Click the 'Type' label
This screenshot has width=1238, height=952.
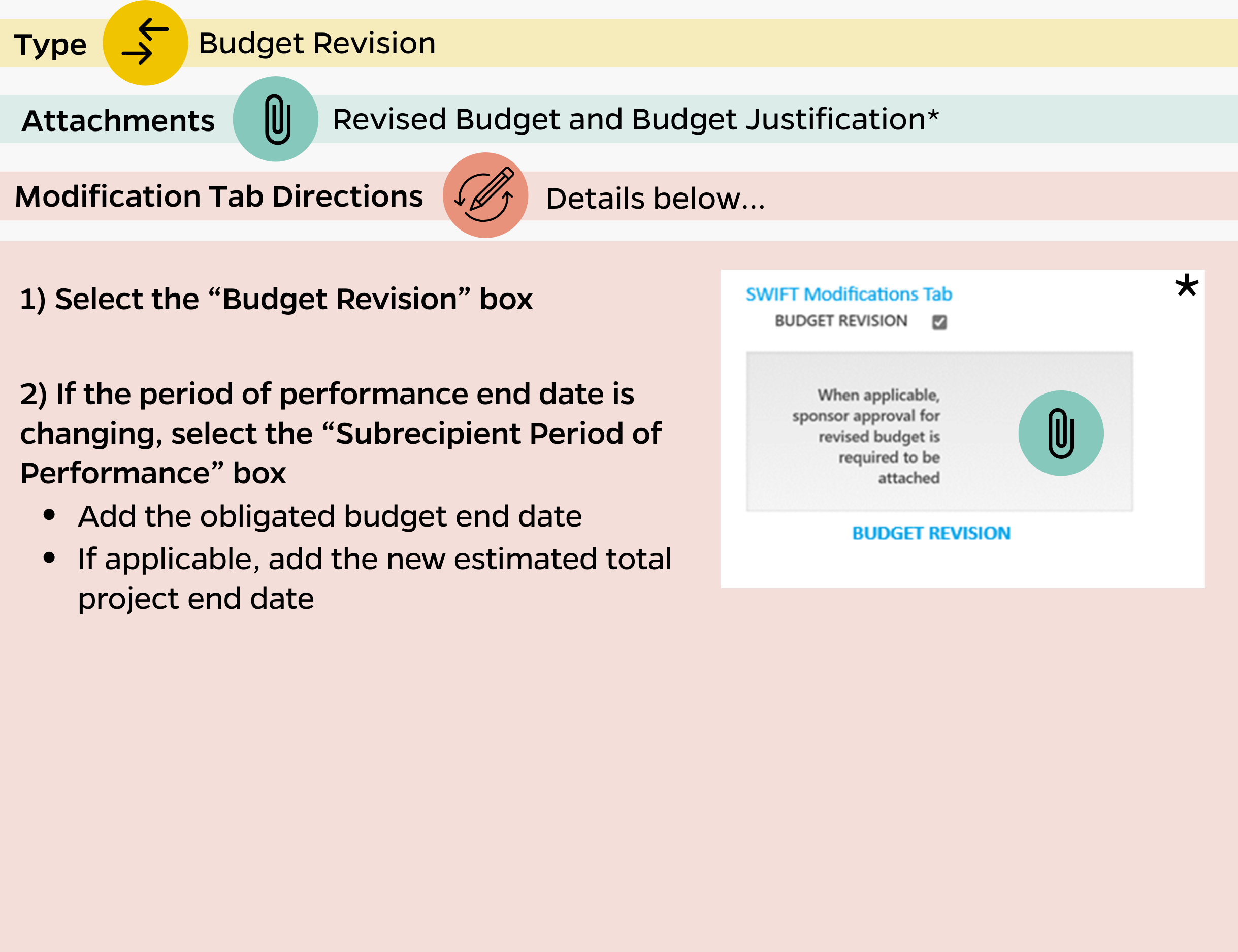click(x=50, y=45)
